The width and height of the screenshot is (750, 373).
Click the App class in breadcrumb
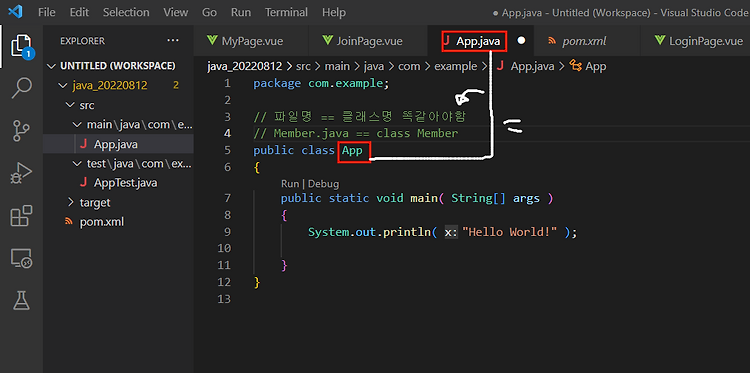pos(596,66)
